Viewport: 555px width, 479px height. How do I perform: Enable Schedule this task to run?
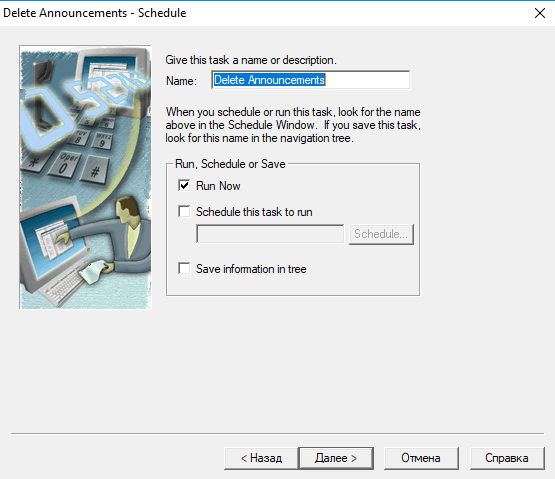tap(184, 212)
